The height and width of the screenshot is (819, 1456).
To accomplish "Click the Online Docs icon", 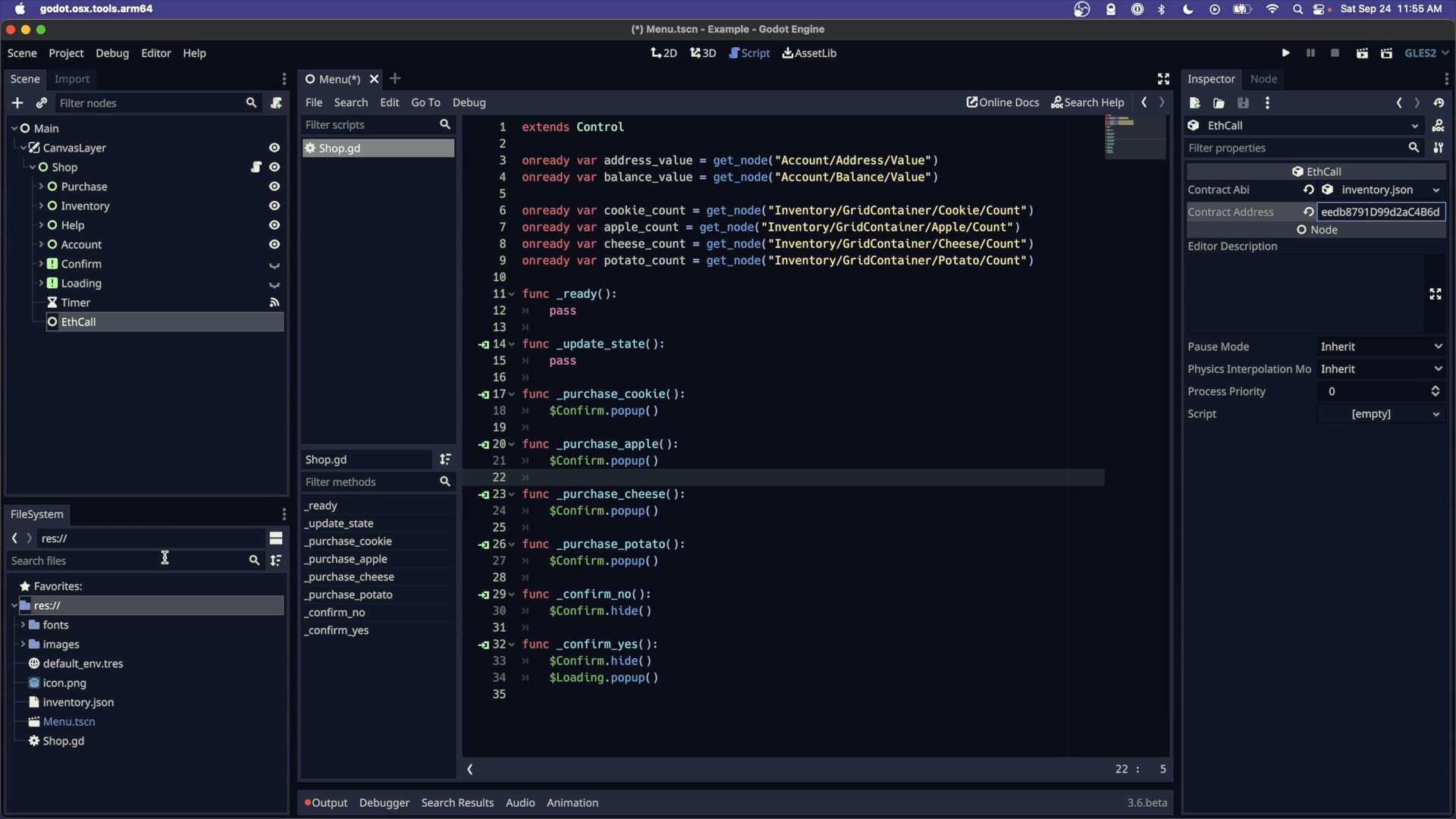I will click(974, 101).
